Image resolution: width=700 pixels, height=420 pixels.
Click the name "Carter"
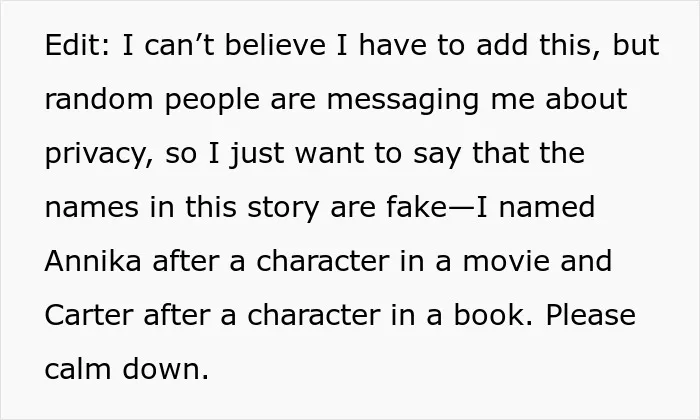coord(89,315)
